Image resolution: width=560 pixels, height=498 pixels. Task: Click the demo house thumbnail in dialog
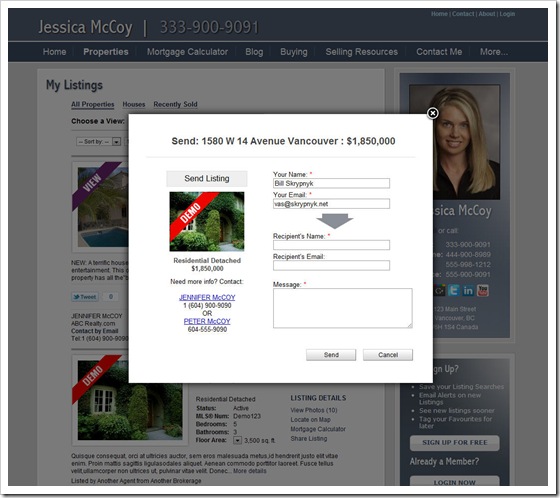[x=207, y=221]
